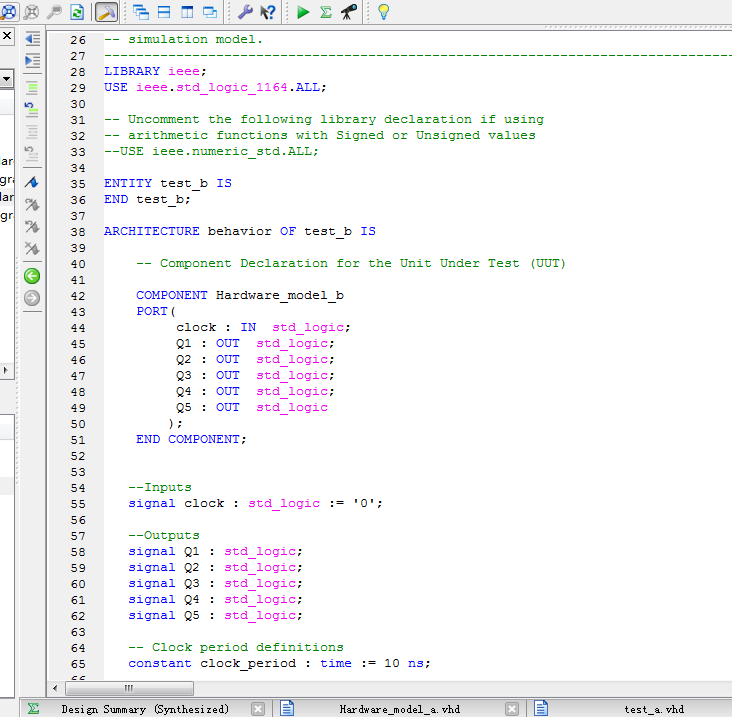Click the decrease indent icon

point(32,38)
